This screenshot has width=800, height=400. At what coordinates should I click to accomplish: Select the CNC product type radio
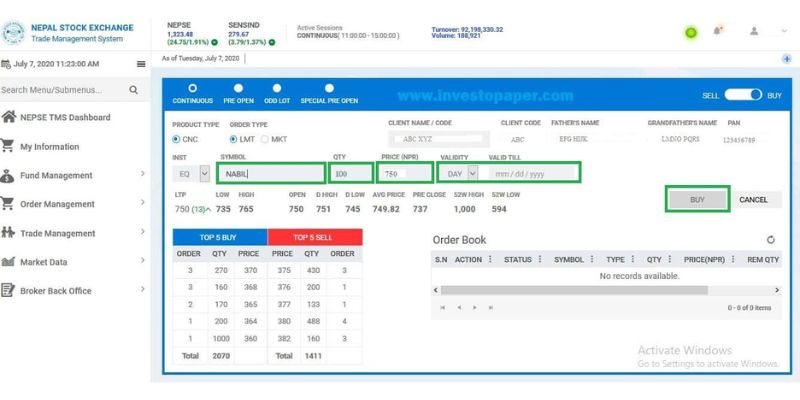pos(176,139)
